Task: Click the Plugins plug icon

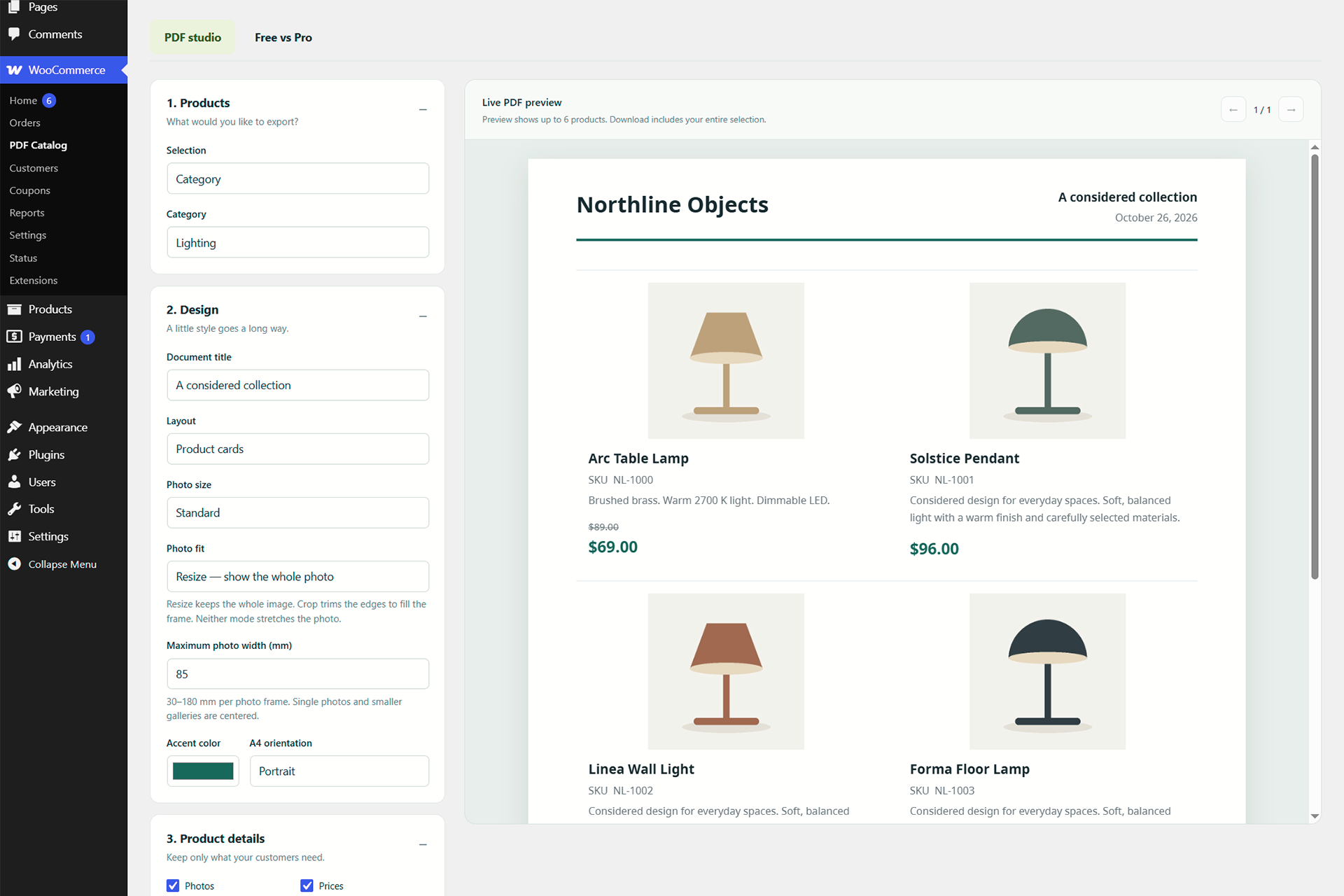Action: click(x=14, y=454)
